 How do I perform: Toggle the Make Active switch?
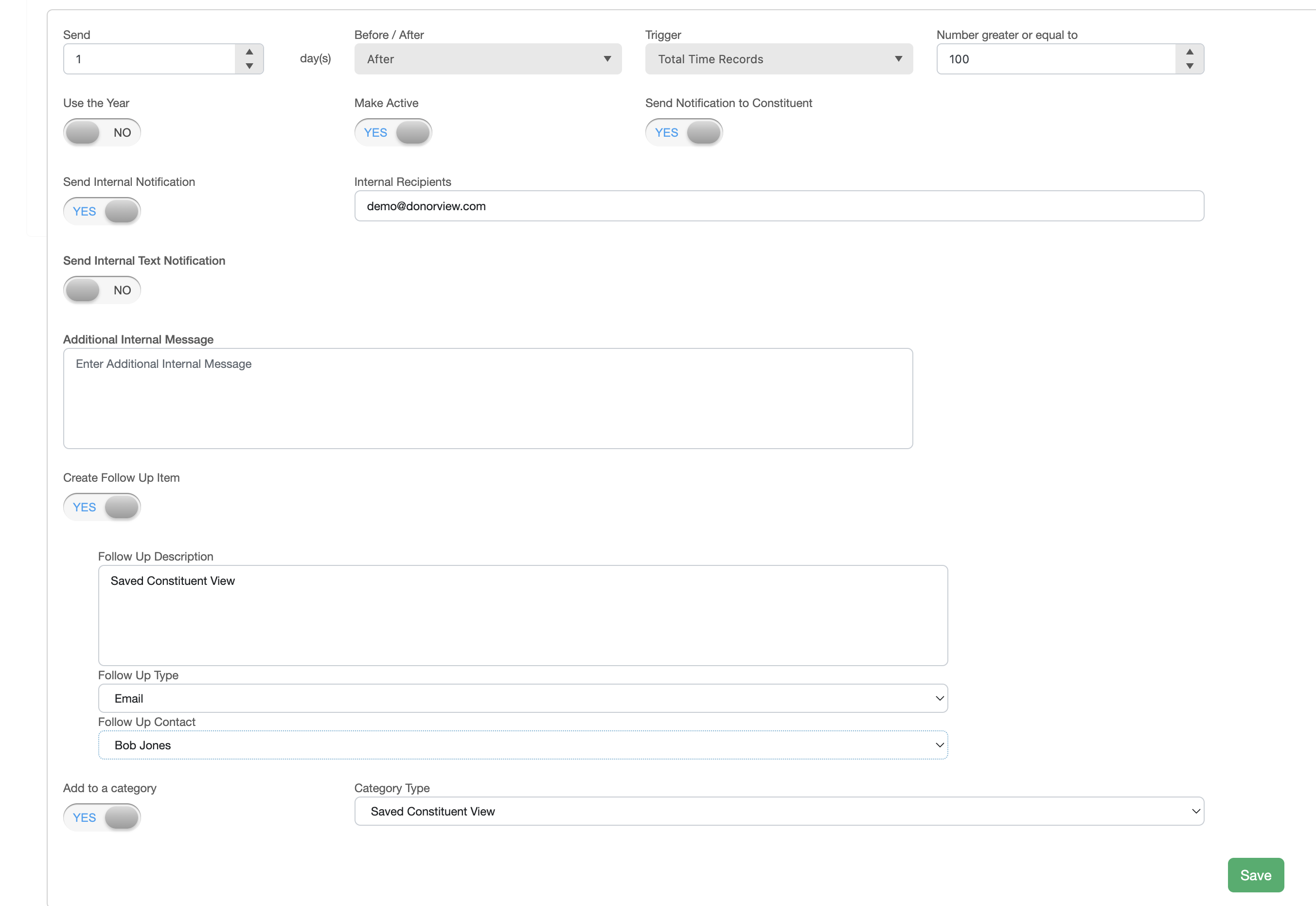pos(393,132)
